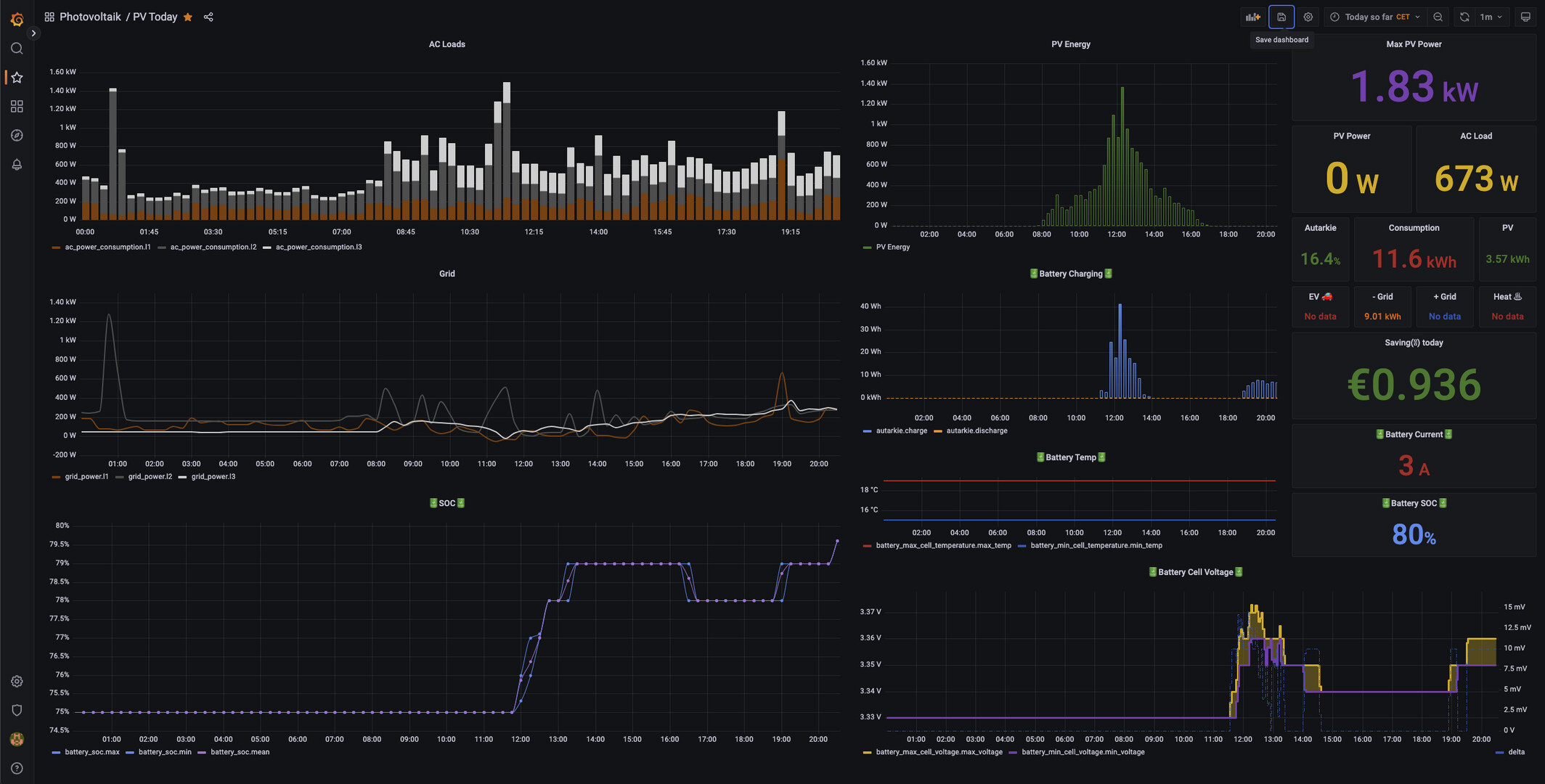Save dashboard via the floppy icon
Screen dimensions: 1545x784
tap(1281, 17)
